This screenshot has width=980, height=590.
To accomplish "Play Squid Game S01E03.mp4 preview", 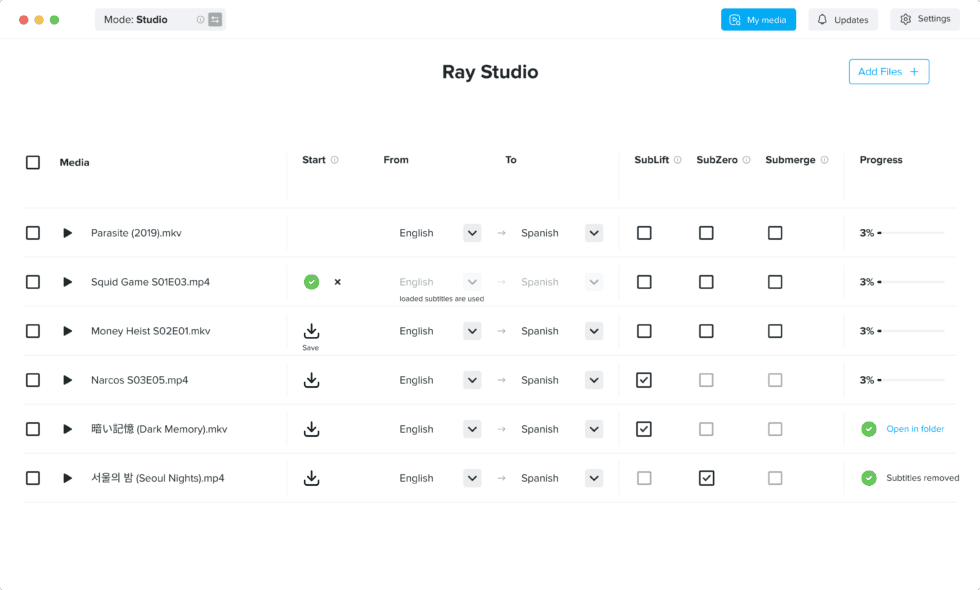I will [68, 282].
